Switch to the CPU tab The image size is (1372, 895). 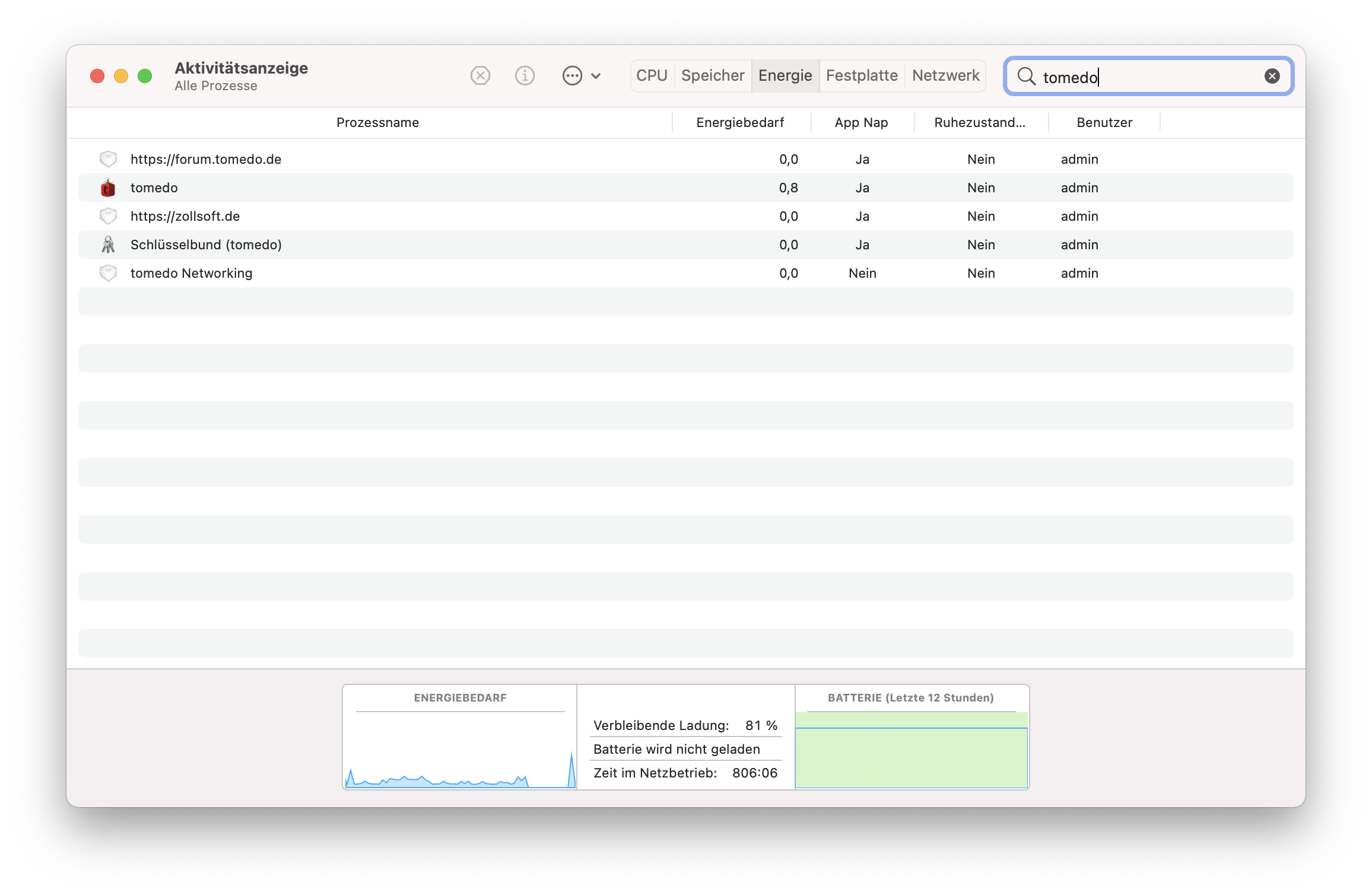tap(652, 76)
